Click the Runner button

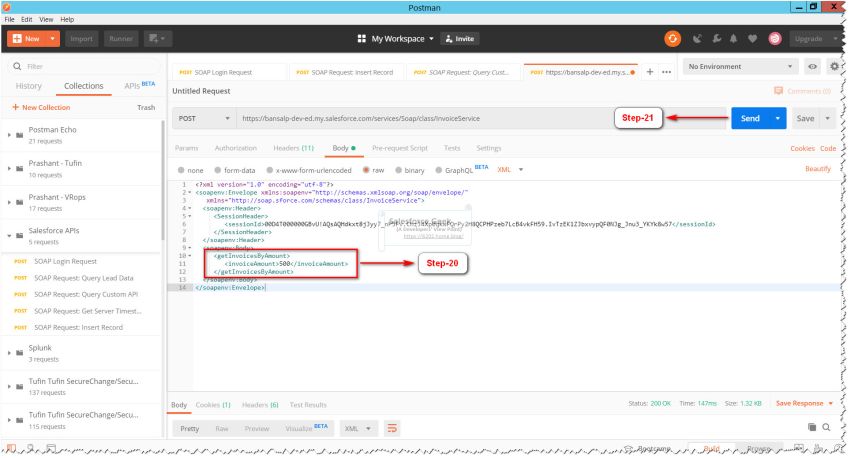point(120,38)
